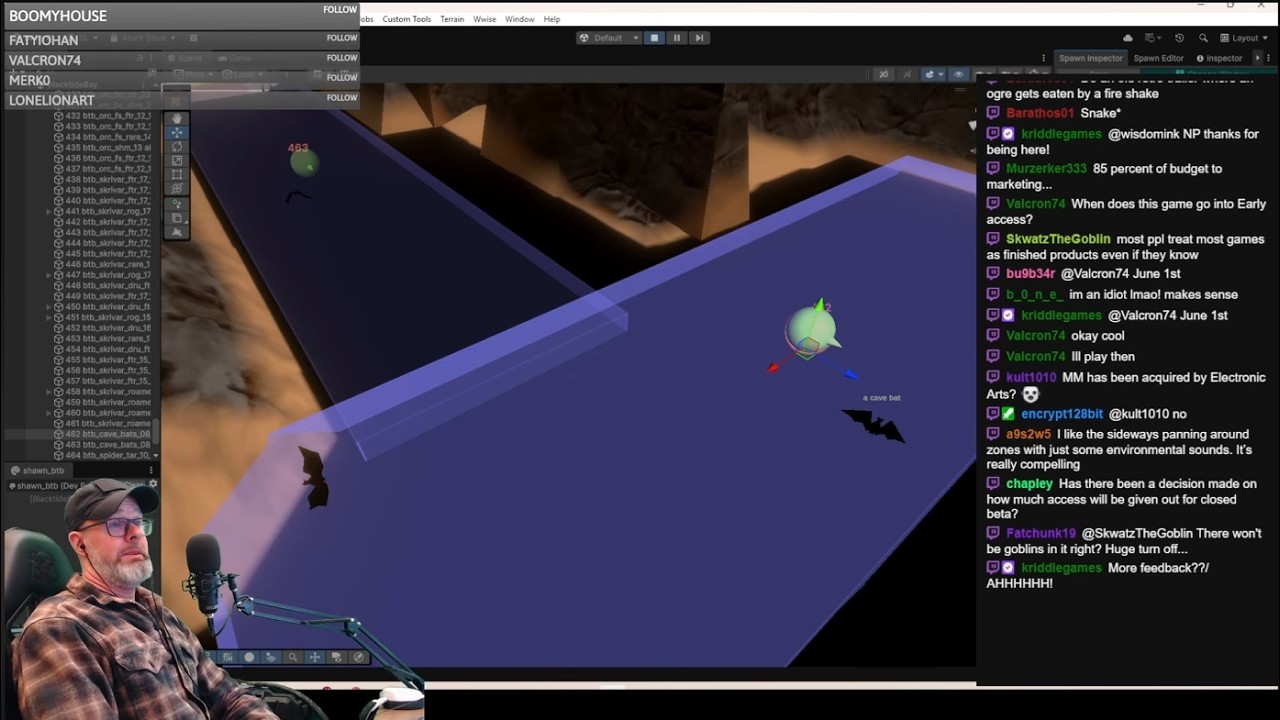Select the Rotate tool
1280x720 pixels.
tap(177, 146)
